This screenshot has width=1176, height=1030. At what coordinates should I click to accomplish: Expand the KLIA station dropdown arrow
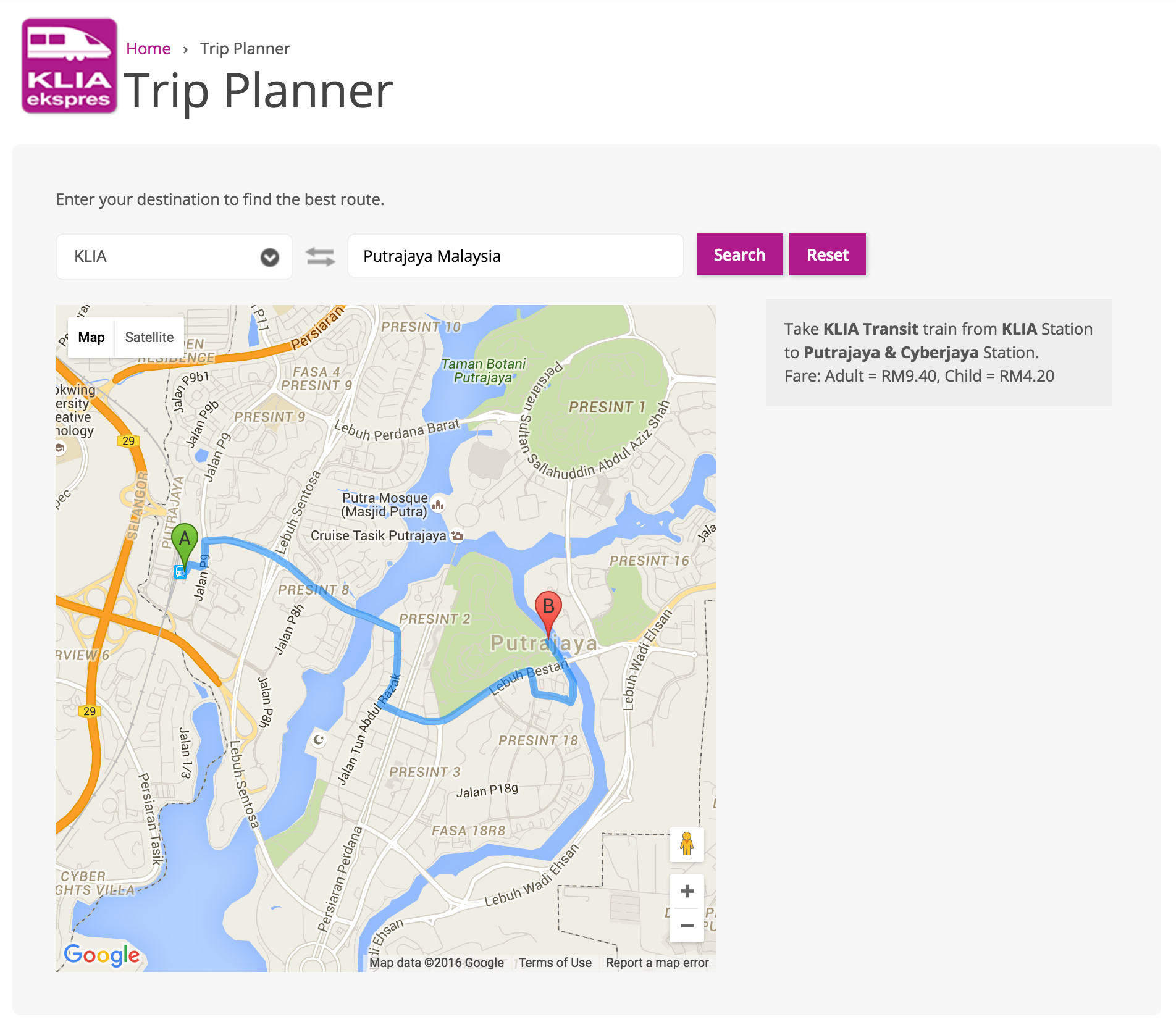coord(269,257)
